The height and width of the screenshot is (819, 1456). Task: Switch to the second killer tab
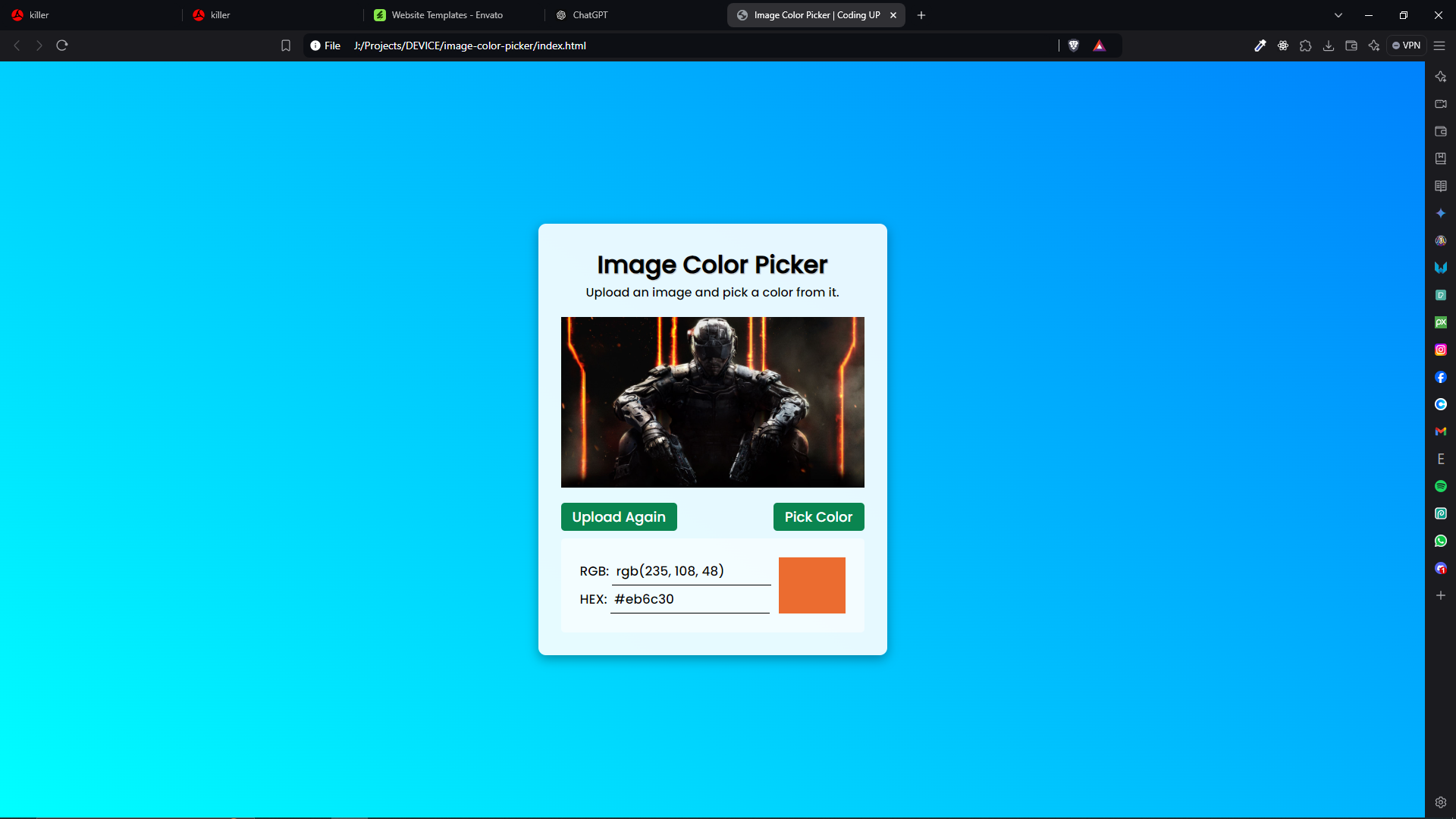(x=273, y=15)
